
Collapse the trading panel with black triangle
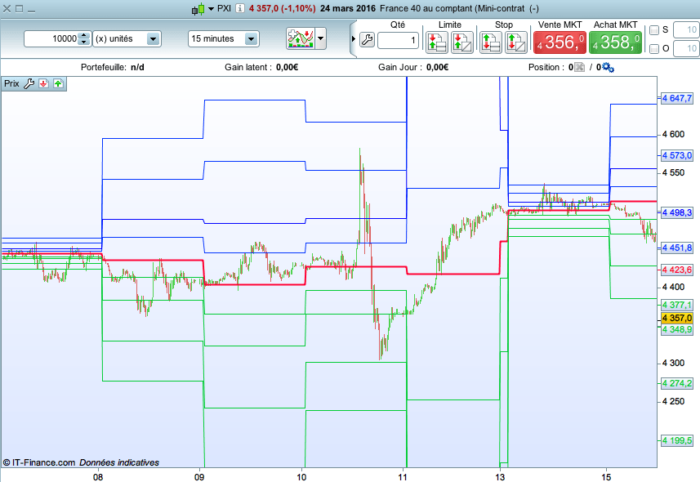click(x=353, y=39)
